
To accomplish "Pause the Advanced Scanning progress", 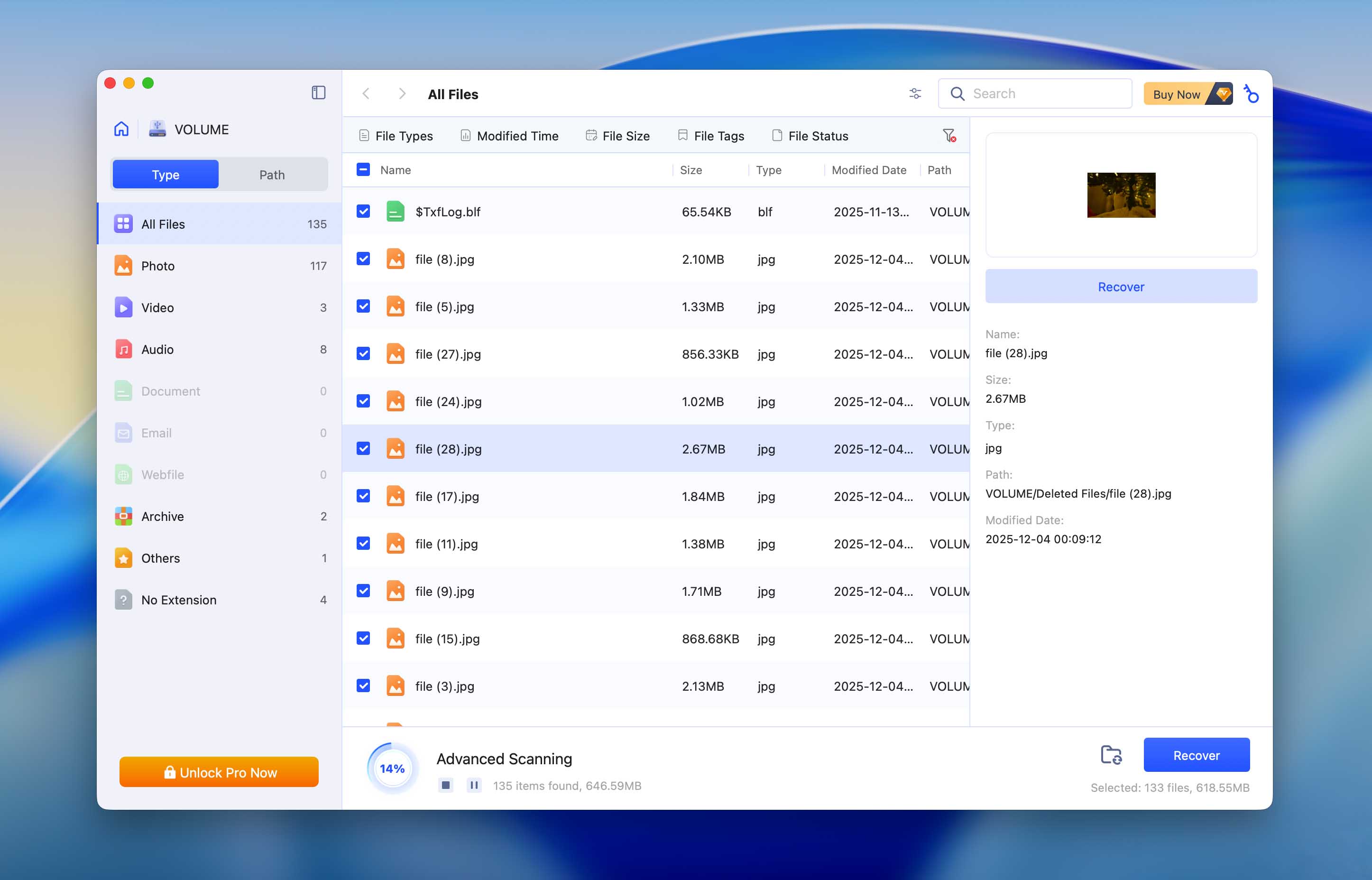I will tap(473, 785).
